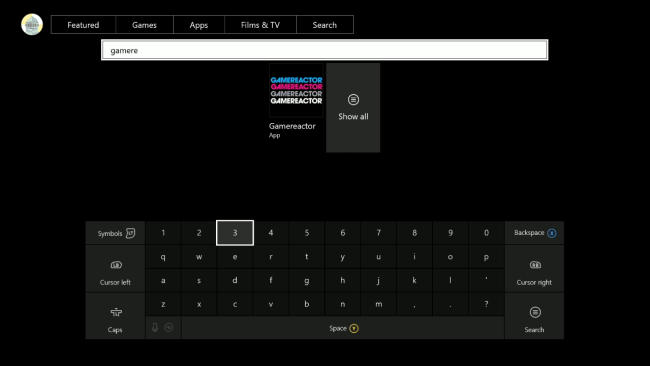Image resolution: width=650 pixels, height=366 pixels.
Task: Switch to the Games tab
Action: click(x=144, y=25)
